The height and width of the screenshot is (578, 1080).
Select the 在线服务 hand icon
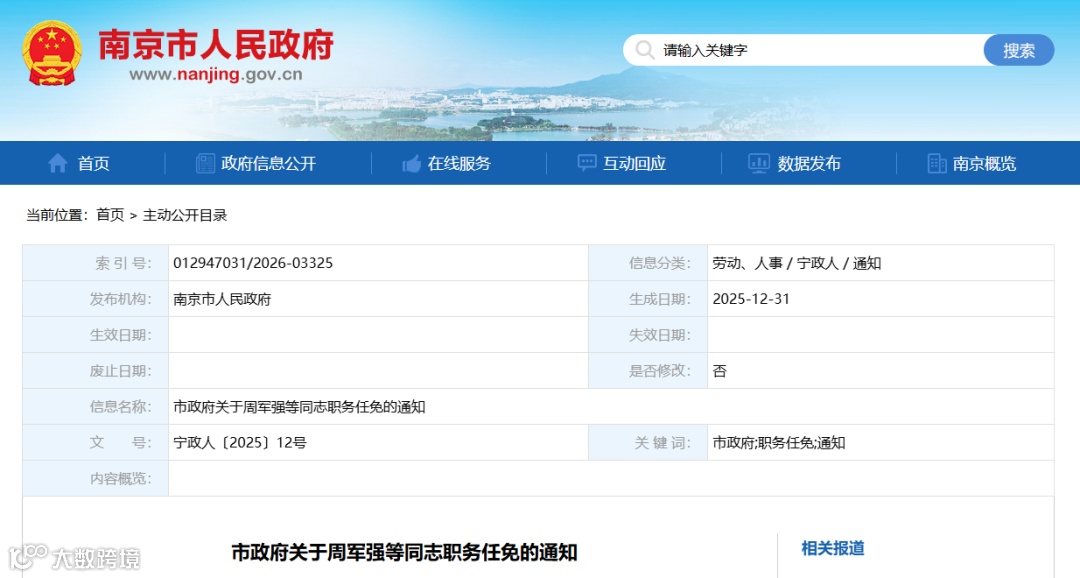[410, 163]
